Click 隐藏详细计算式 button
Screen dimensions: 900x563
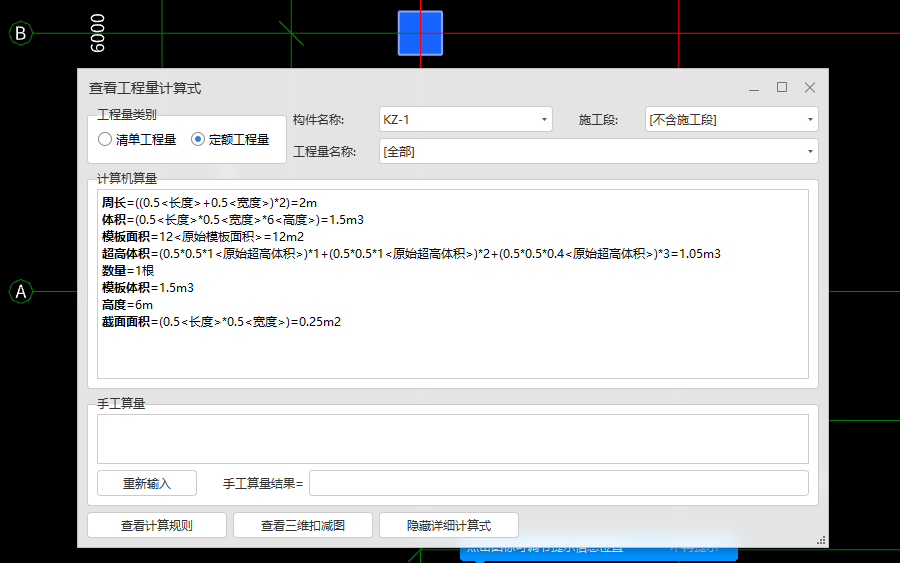[449, 525]
